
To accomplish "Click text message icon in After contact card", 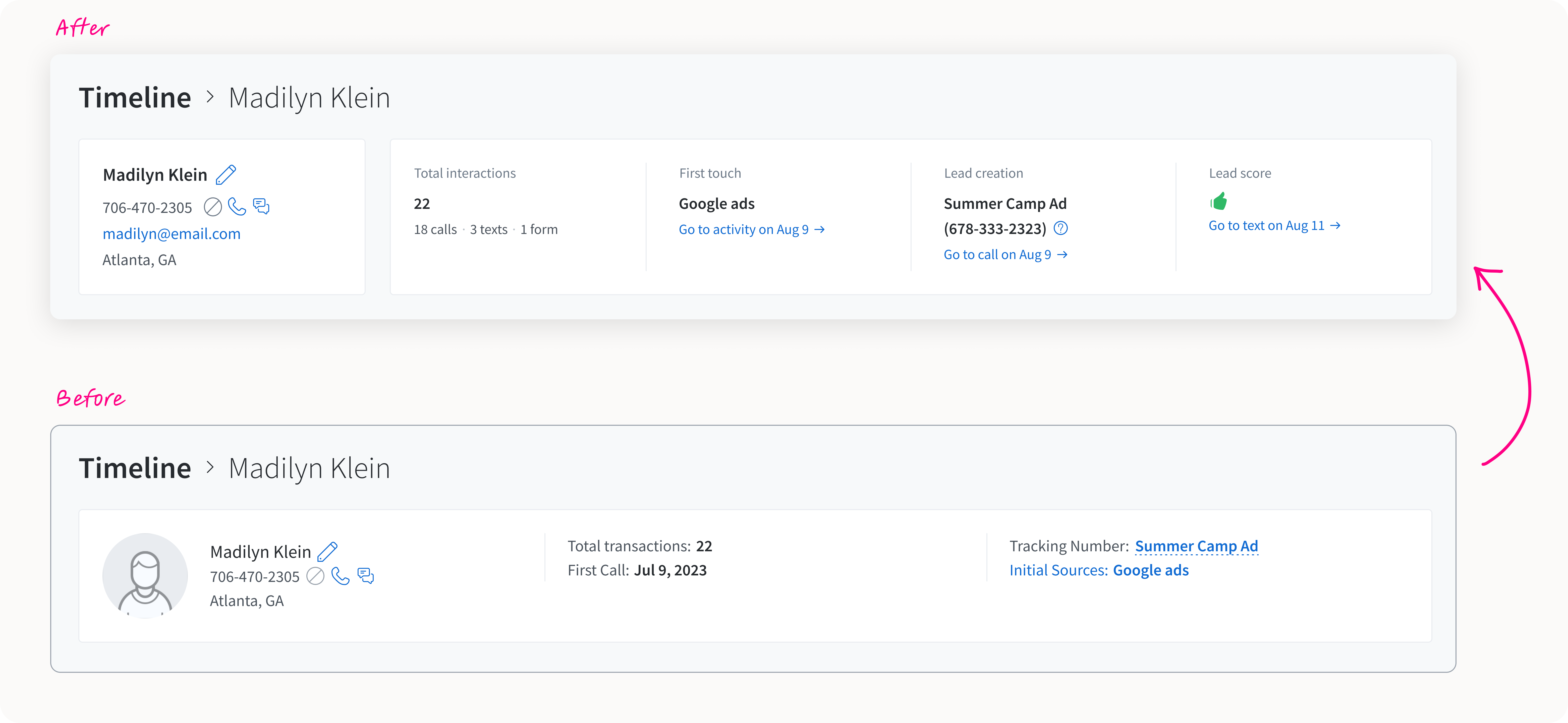I will pyautogui.click(x=261, y=206).
